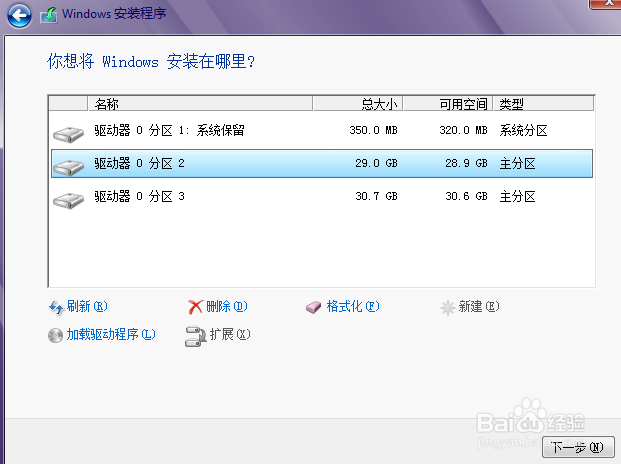Viewport: 621px width, 464px height.
Task: Click 主分区 type in partition 2 row
Action: pyautogui.click(x=517, y=163)
